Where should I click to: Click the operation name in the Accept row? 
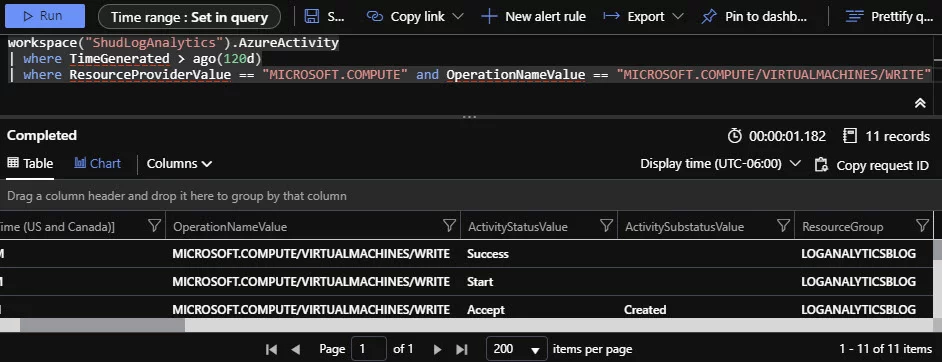[311, 310]
